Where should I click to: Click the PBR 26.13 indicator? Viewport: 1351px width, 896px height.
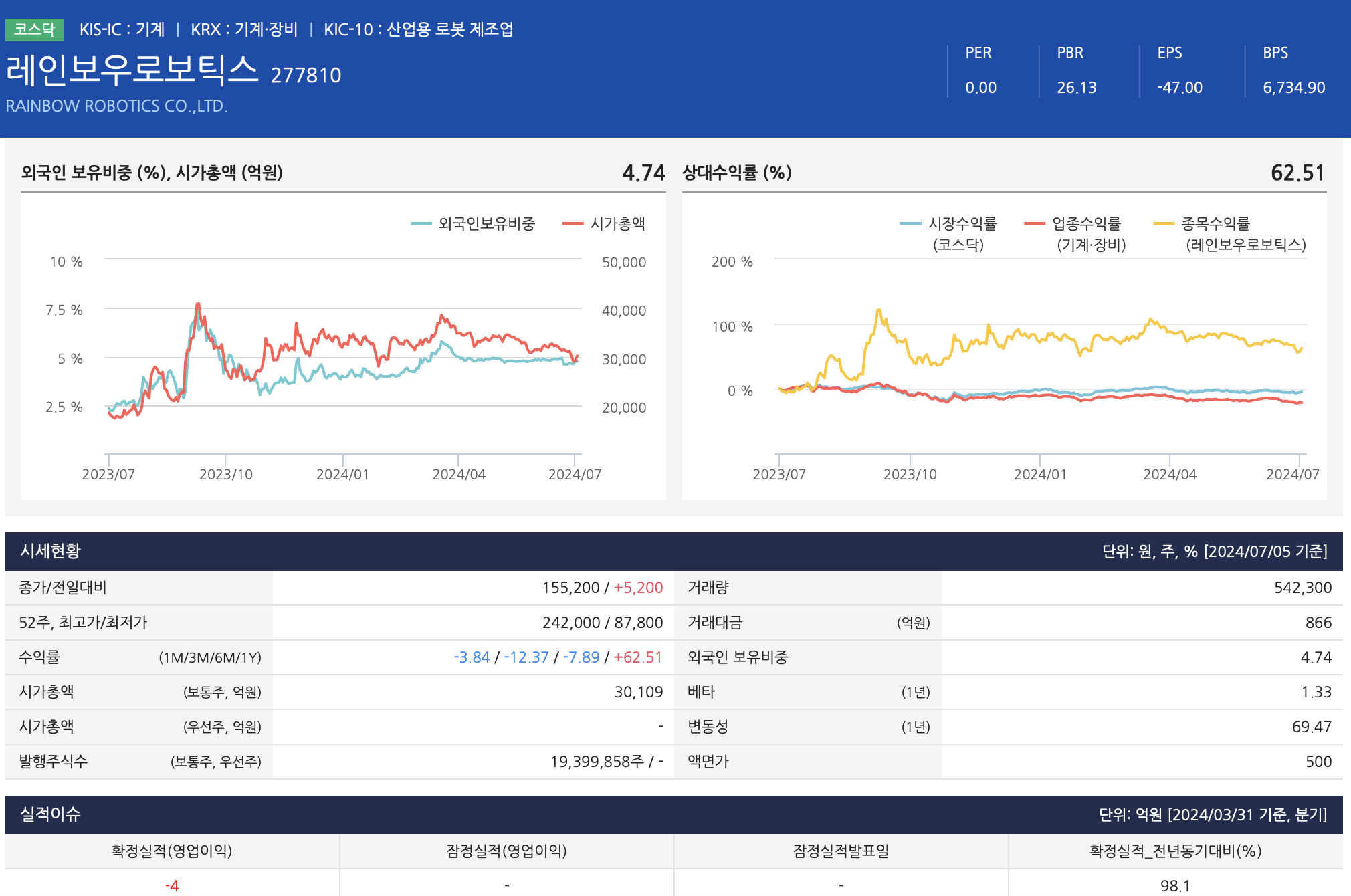1076,87
